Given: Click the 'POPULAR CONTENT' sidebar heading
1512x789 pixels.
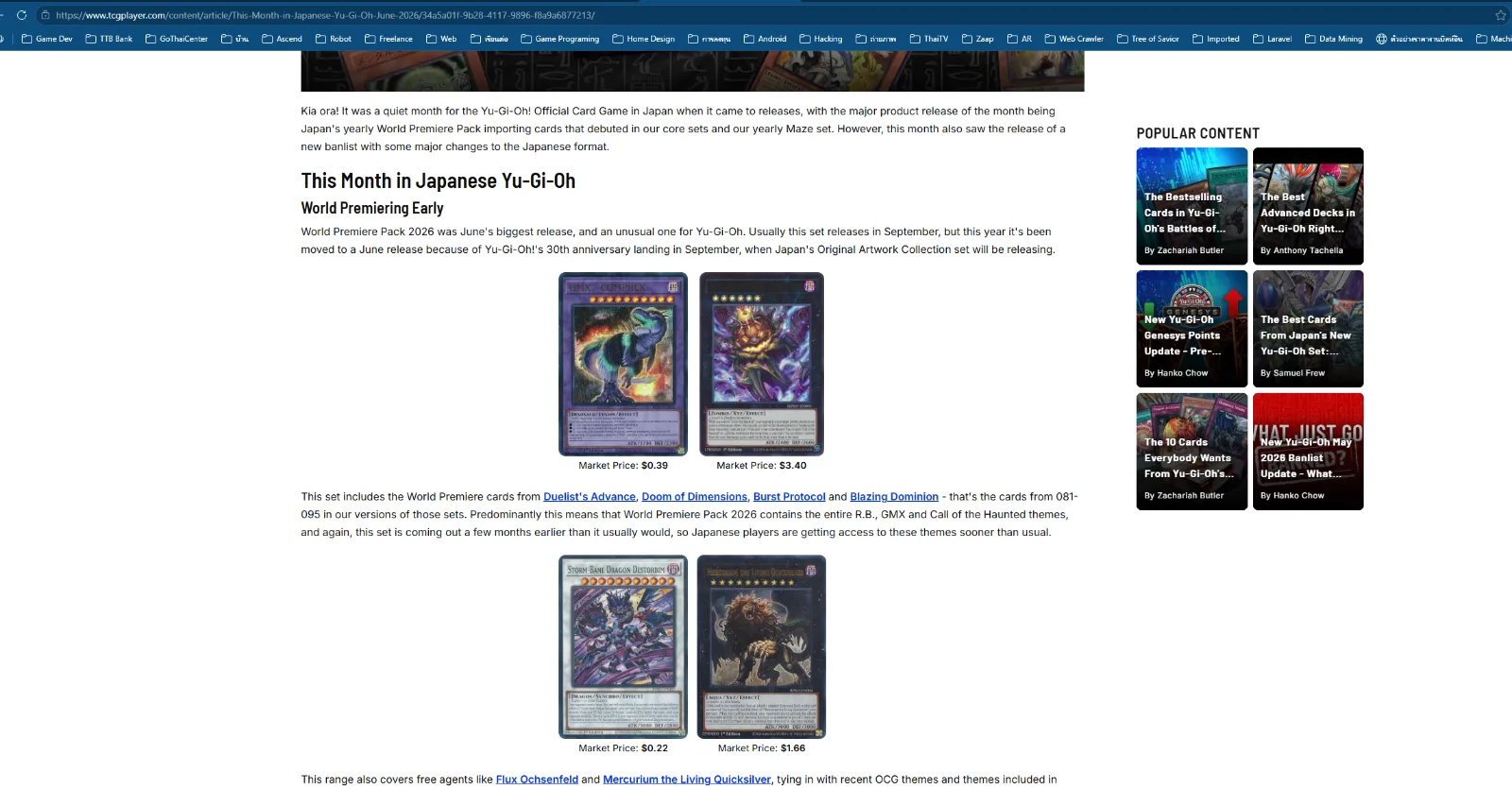Looking at the screenshot, I should 1198,133.
